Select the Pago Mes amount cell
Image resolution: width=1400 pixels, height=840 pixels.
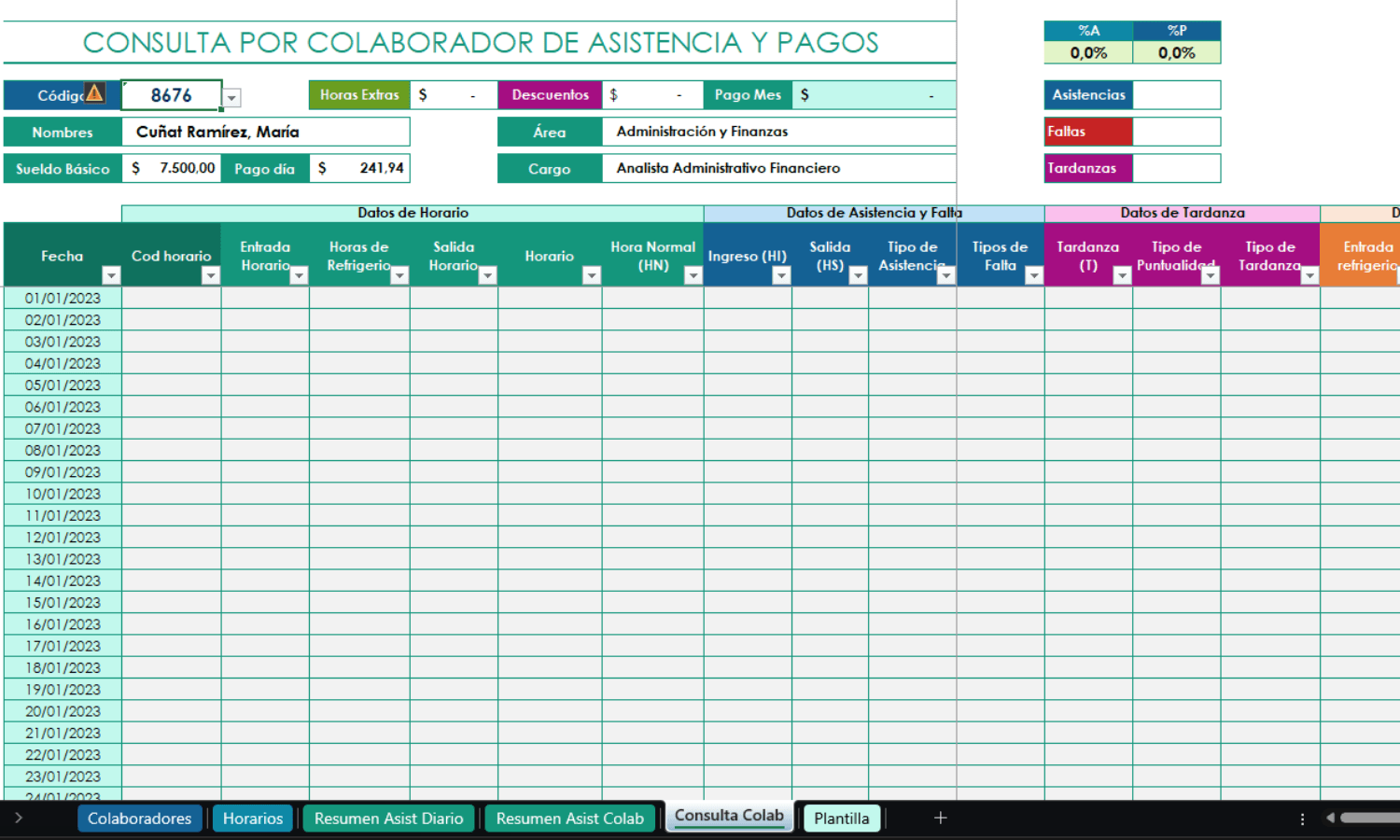pyautogui.click(x=874, y=95)
